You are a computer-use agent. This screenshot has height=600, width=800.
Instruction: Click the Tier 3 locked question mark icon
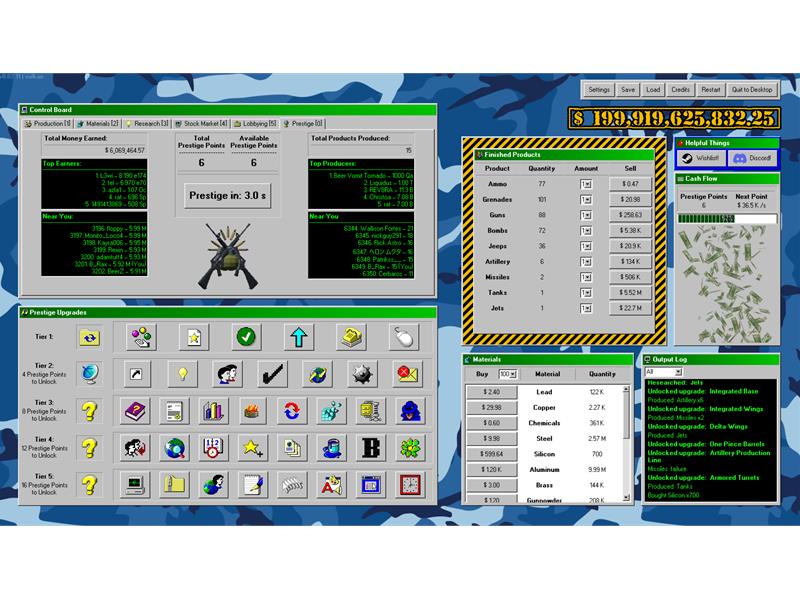click(x=89, y=411)
